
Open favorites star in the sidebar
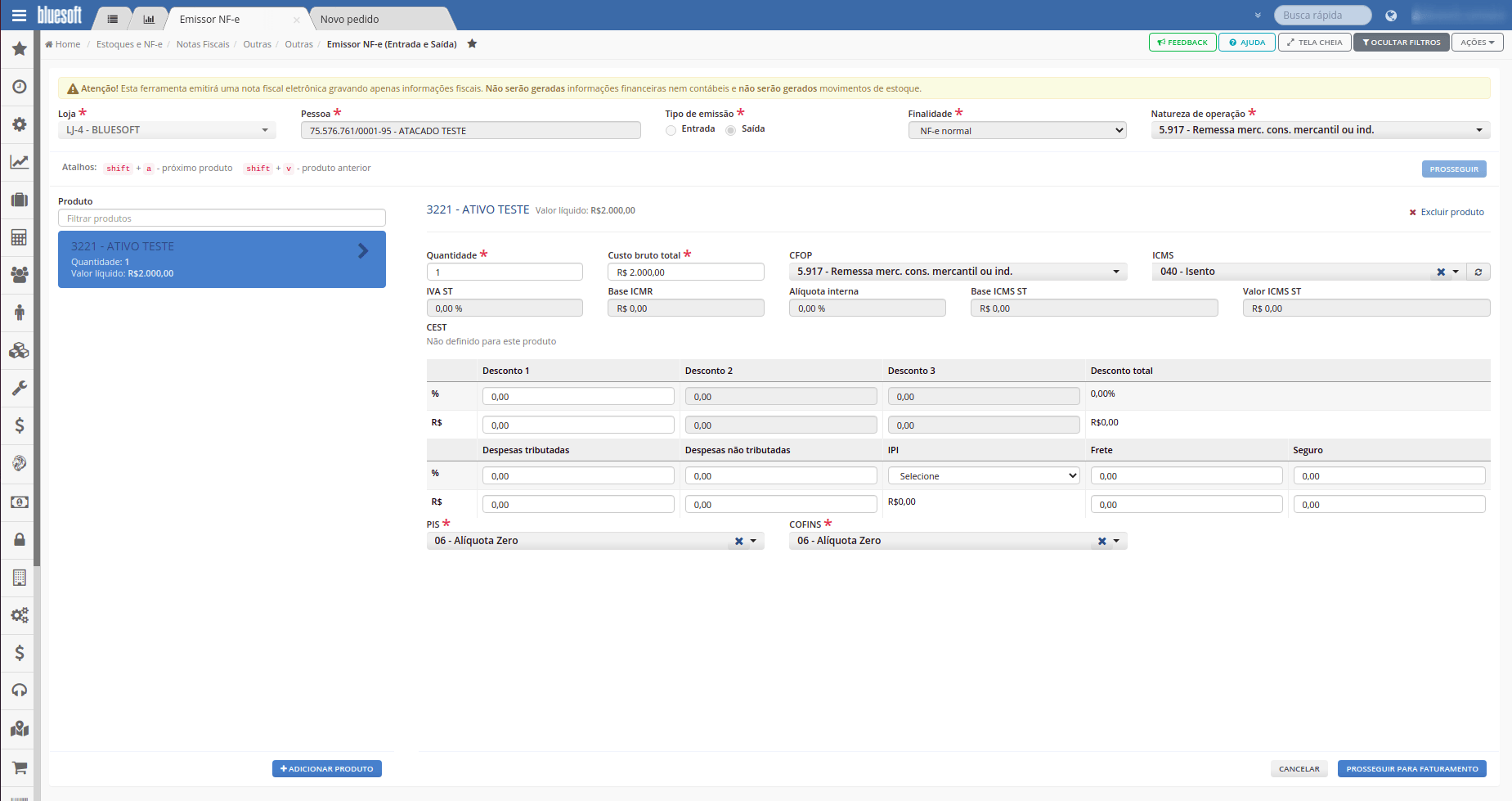pos(19,49)
